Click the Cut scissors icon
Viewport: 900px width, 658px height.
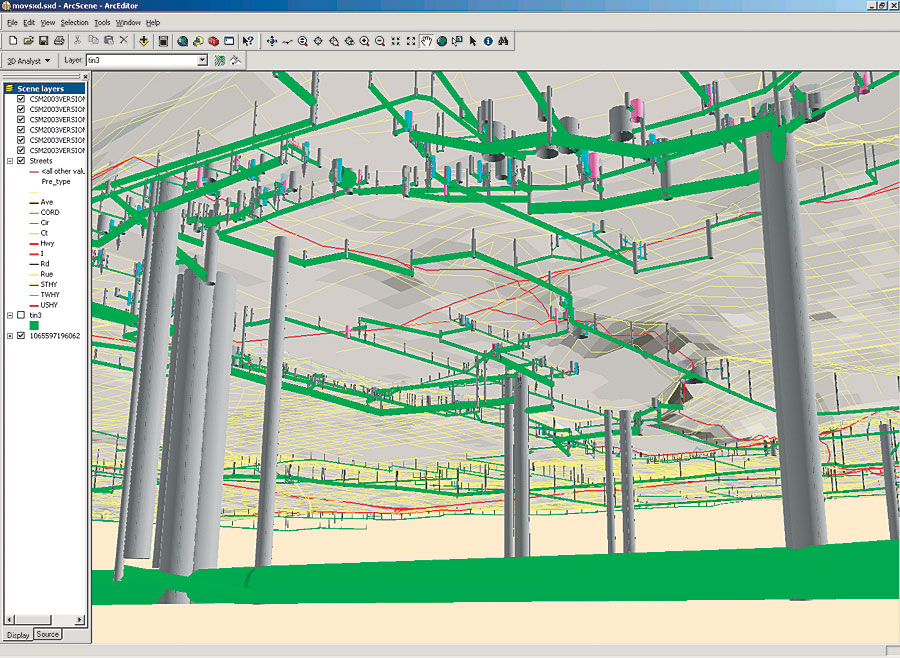point(77,41)
